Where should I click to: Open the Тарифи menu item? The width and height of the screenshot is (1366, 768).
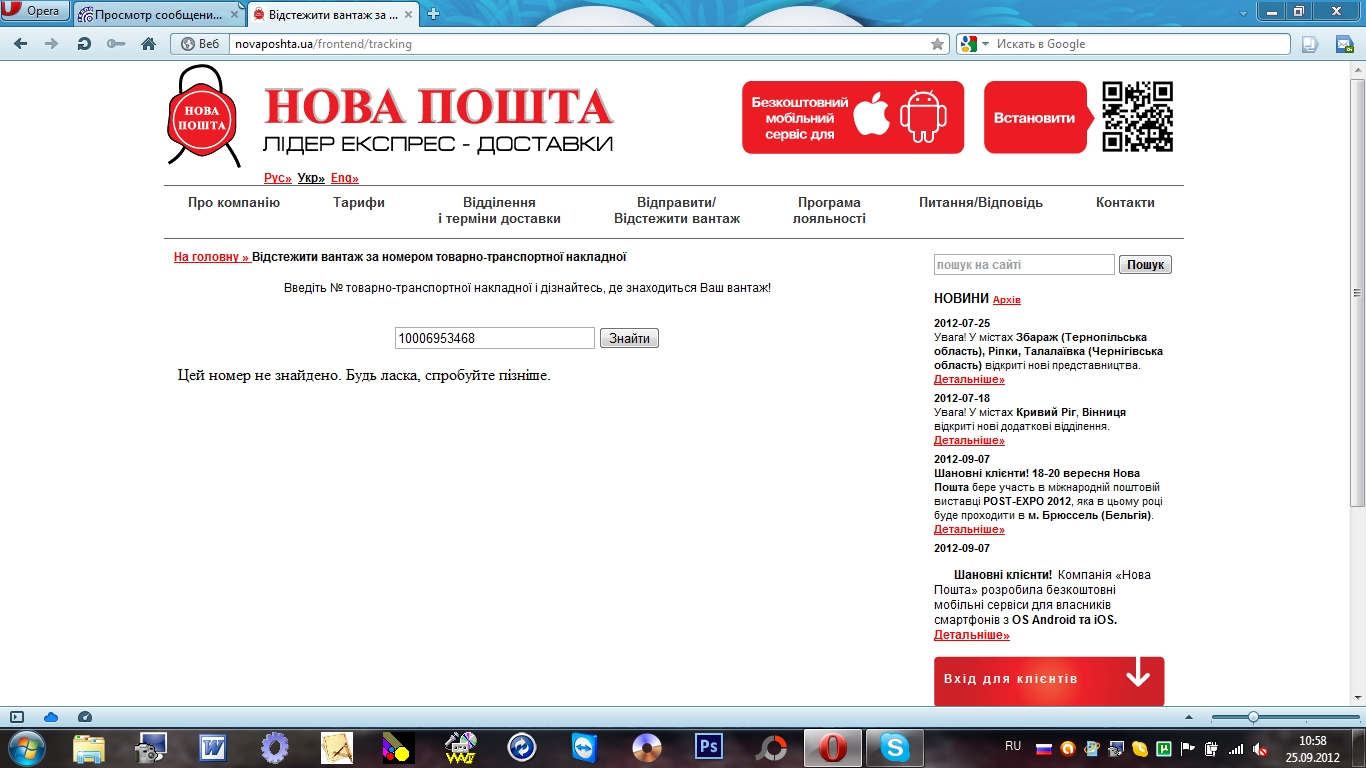pyautogui.click(x=359, y=202)
